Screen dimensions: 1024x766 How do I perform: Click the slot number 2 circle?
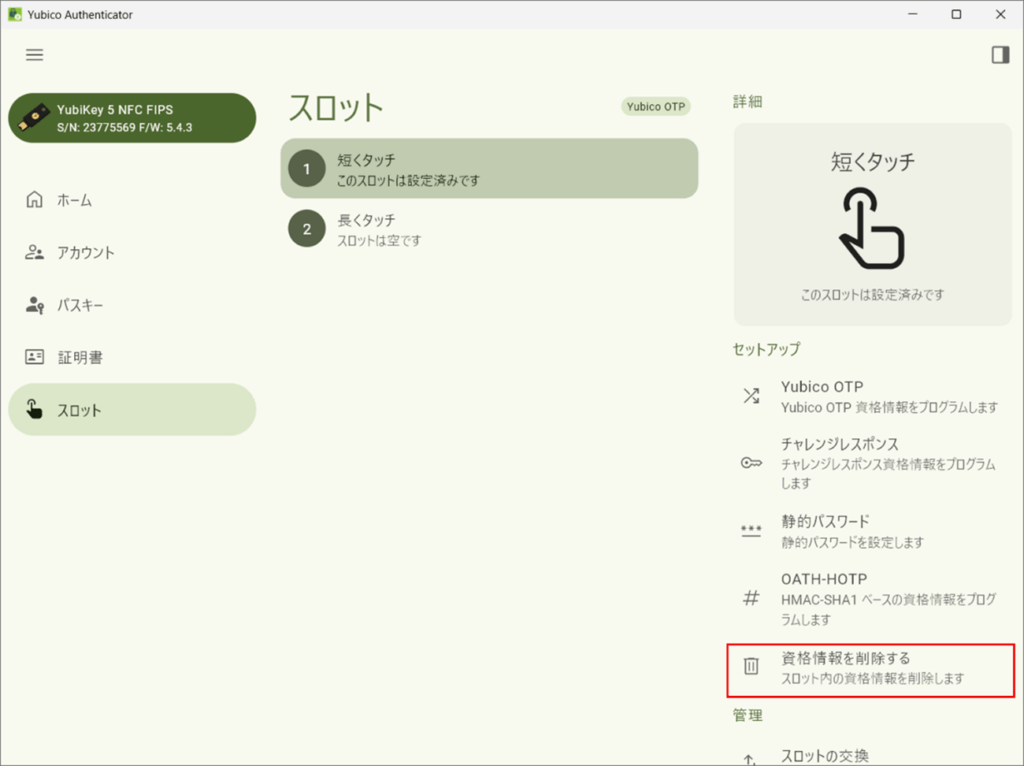[307, 229]
